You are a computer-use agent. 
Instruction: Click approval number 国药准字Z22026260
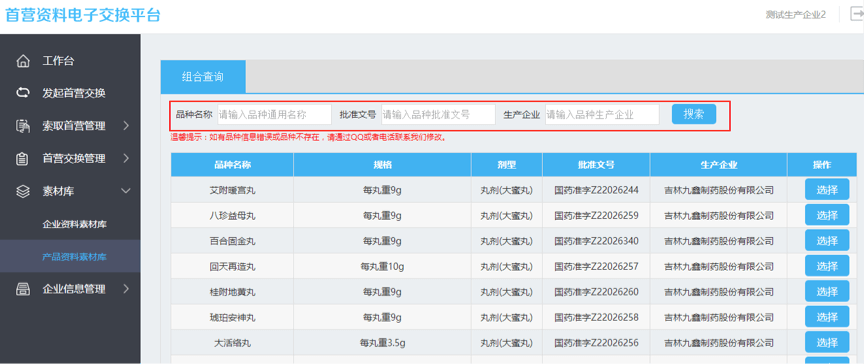click(596, 292)
